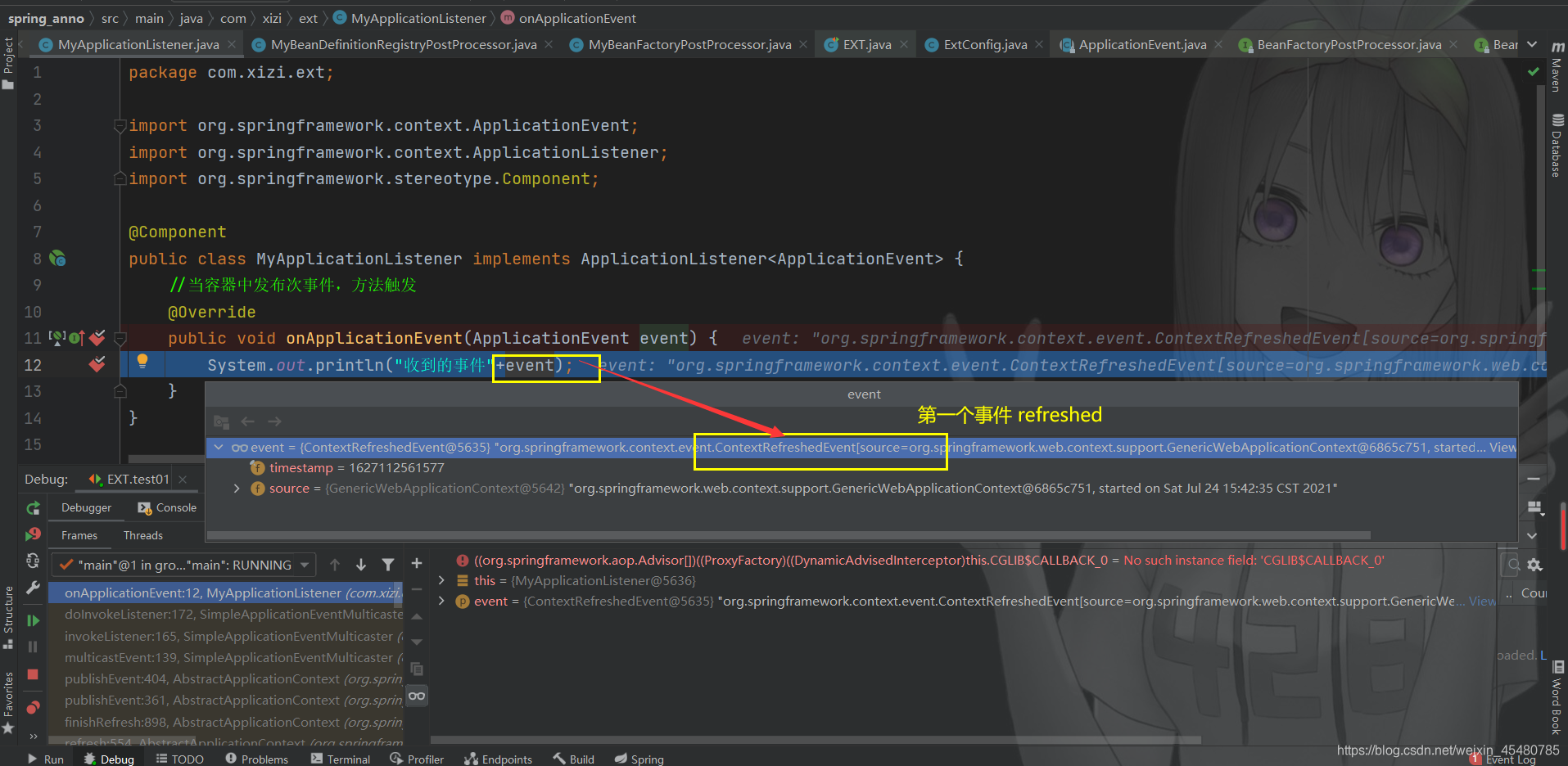Open Maven side panel
1568x766 pixels.
pos(1557,67)
